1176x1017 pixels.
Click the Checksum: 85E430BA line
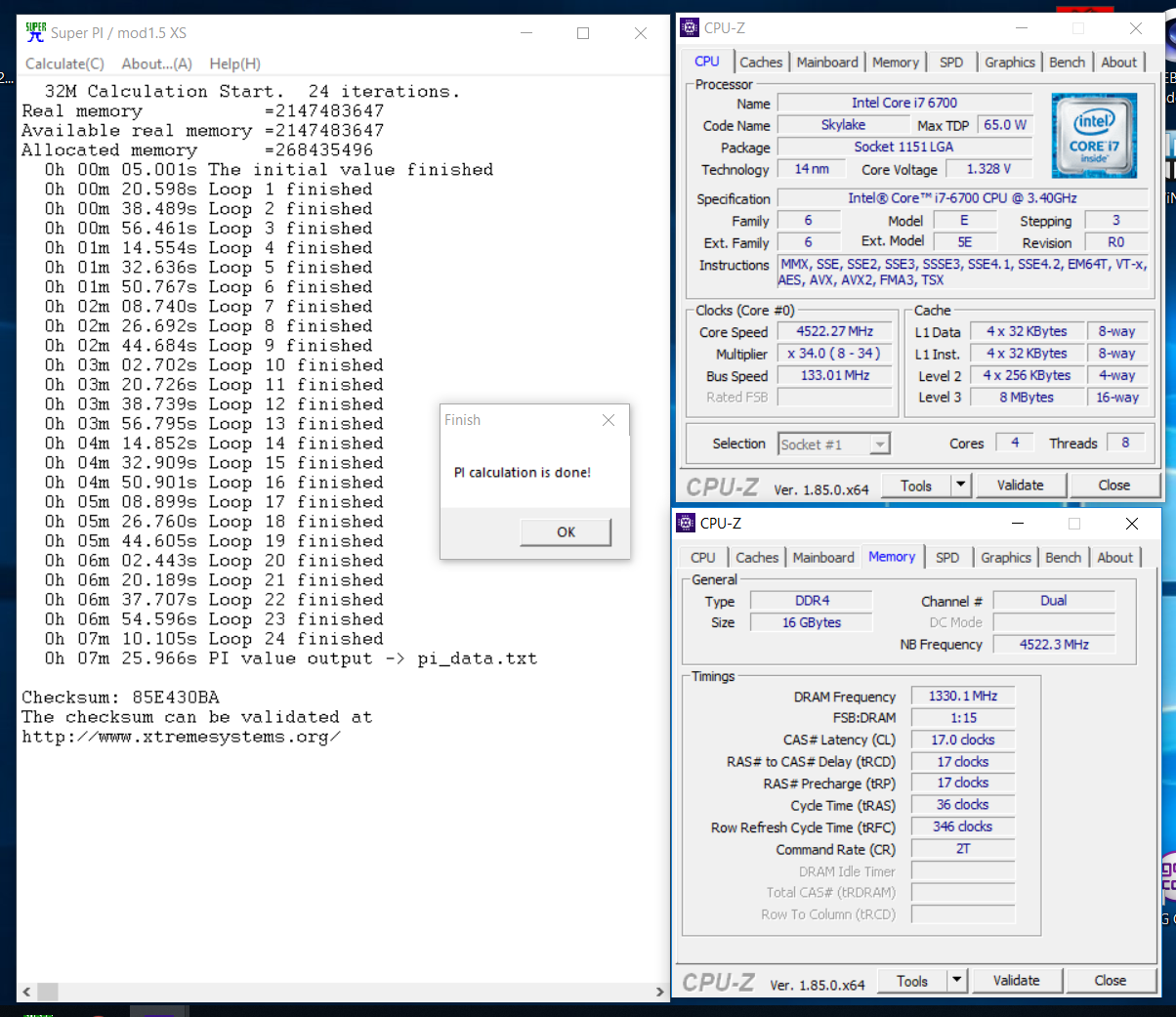121,698
